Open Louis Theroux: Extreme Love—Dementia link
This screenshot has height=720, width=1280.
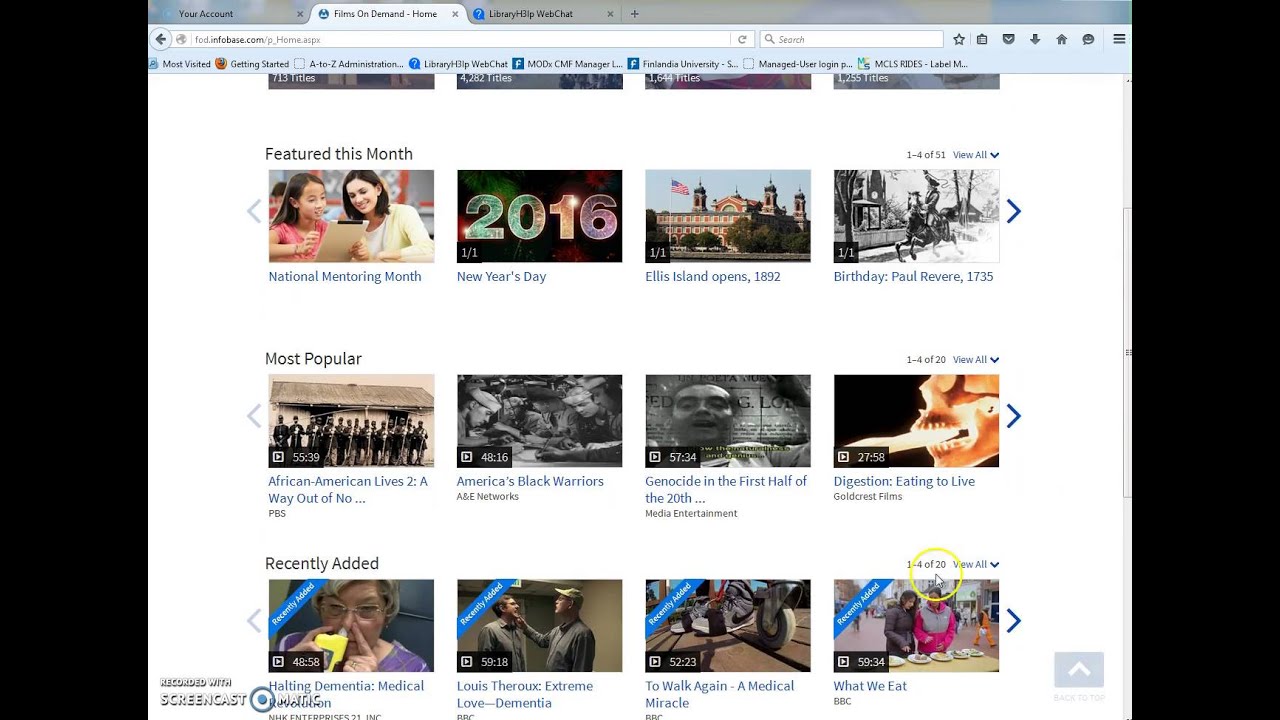(525, 695)
